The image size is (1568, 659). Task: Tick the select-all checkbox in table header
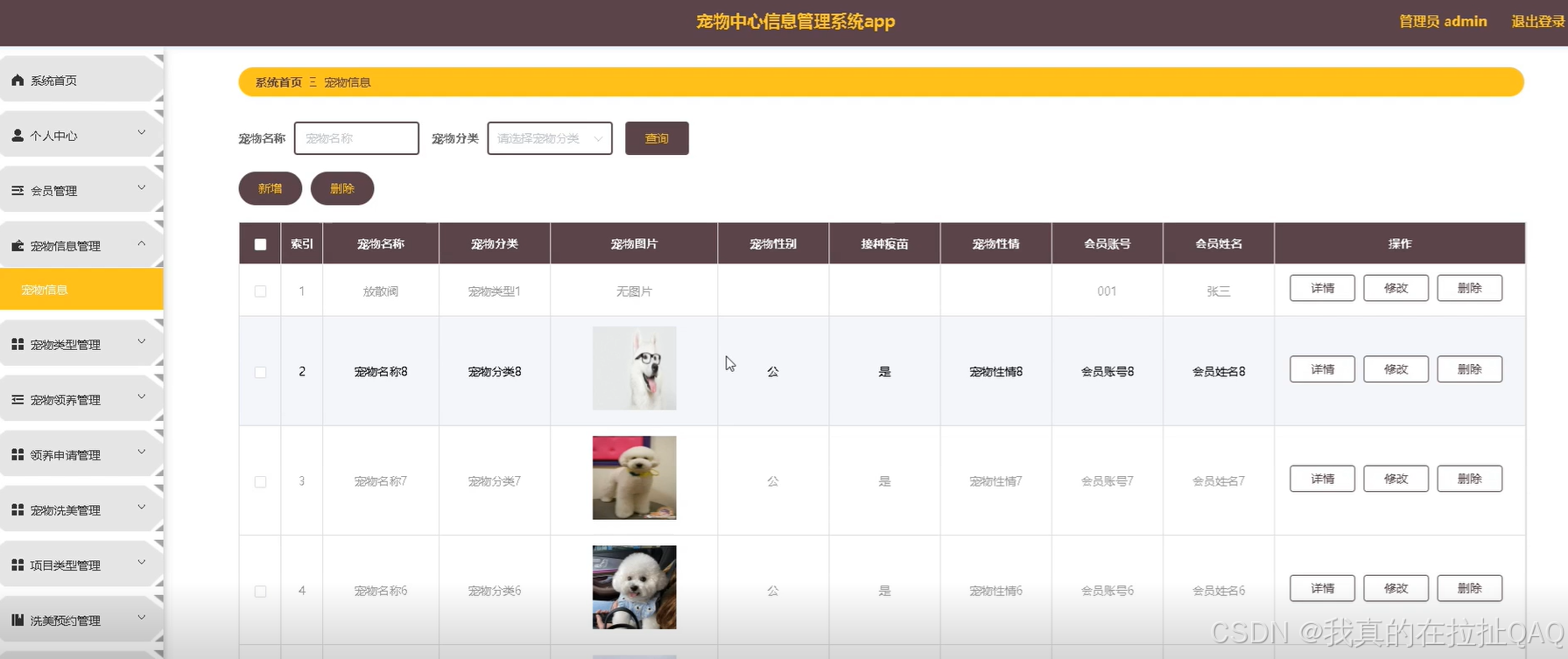(x=260, y=244)
